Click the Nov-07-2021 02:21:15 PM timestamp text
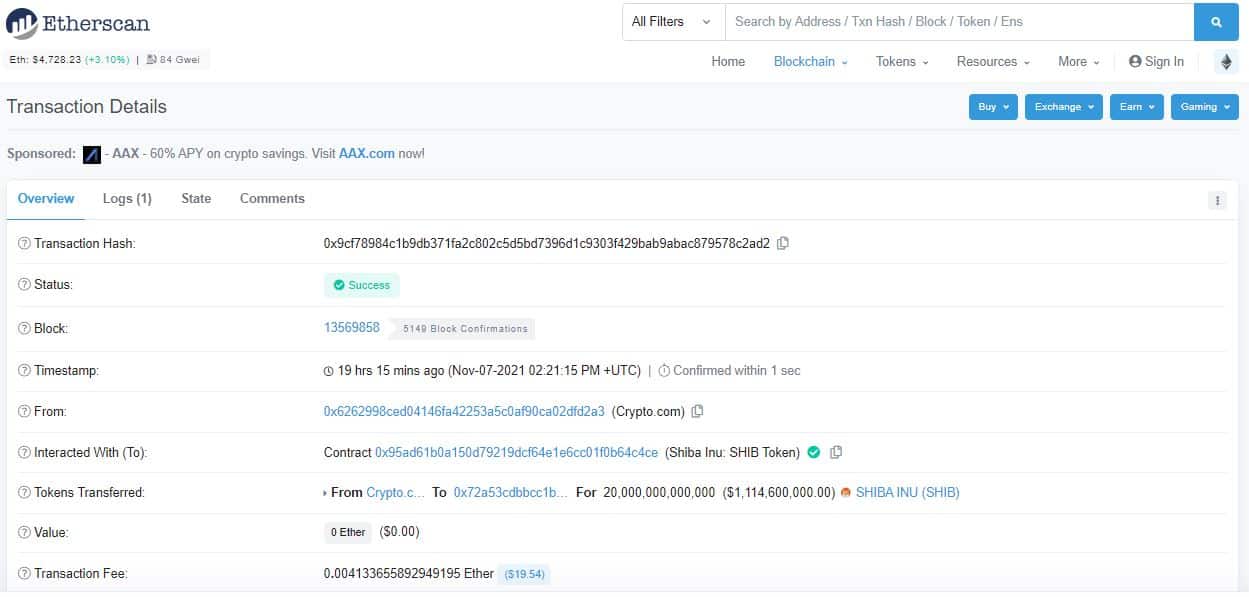Screen dimensions: 1249x597 (x=544, y=370)
